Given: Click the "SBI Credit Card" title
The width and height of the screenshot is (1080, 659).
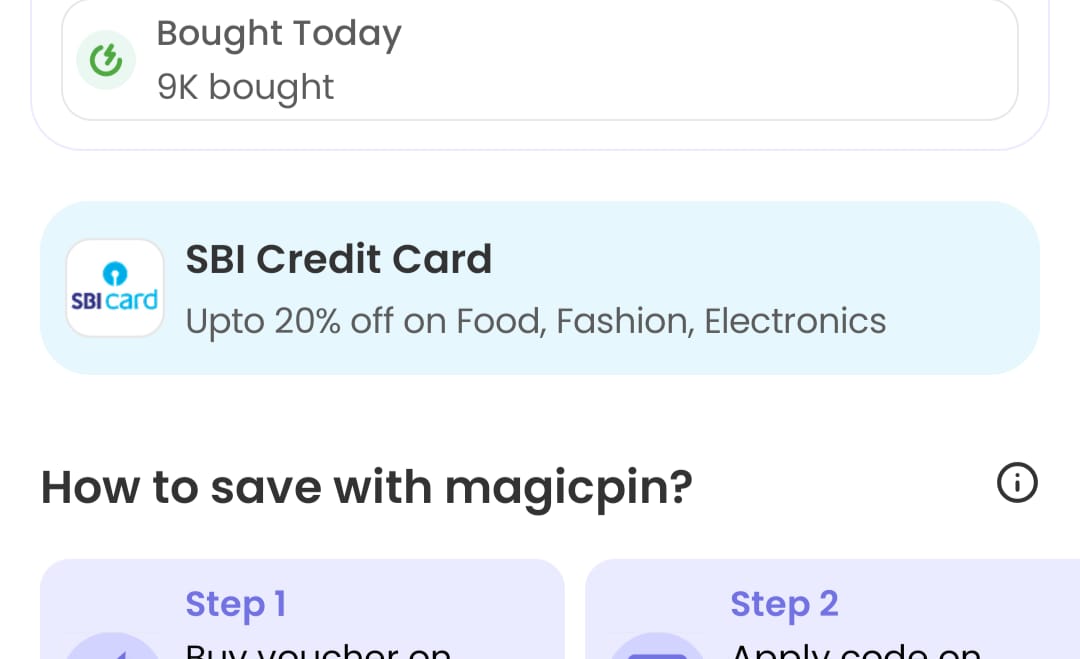Looking at the screenshot, I should (339, 260).
